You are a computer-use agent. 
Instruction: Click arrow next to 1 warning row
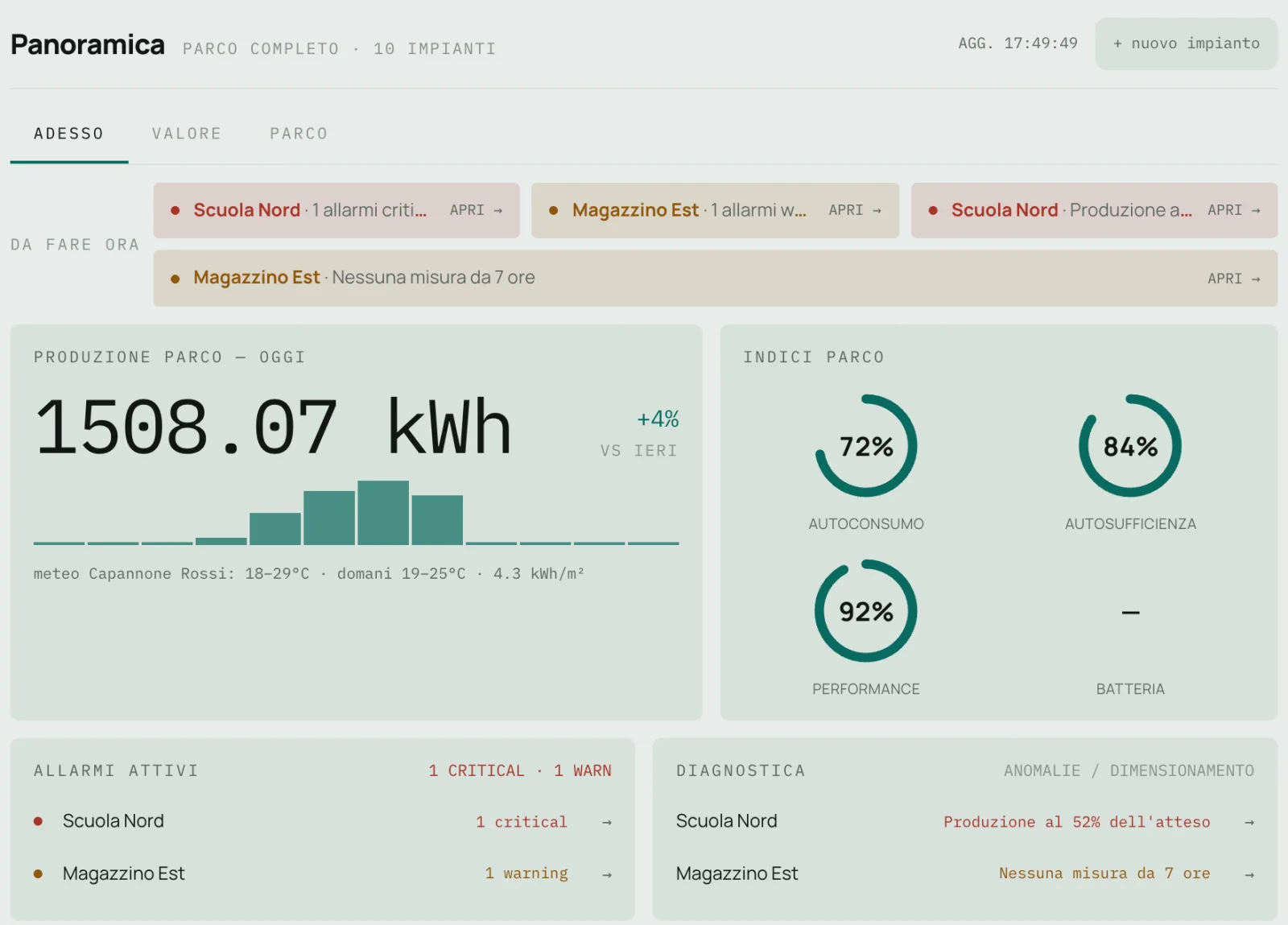coord(607,874)
